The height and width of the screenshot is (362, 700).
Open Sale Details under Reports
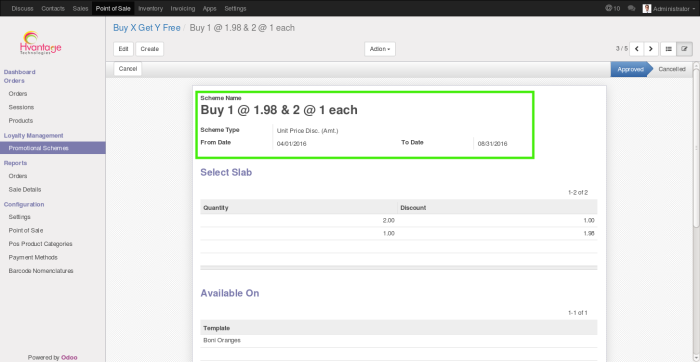25,189
